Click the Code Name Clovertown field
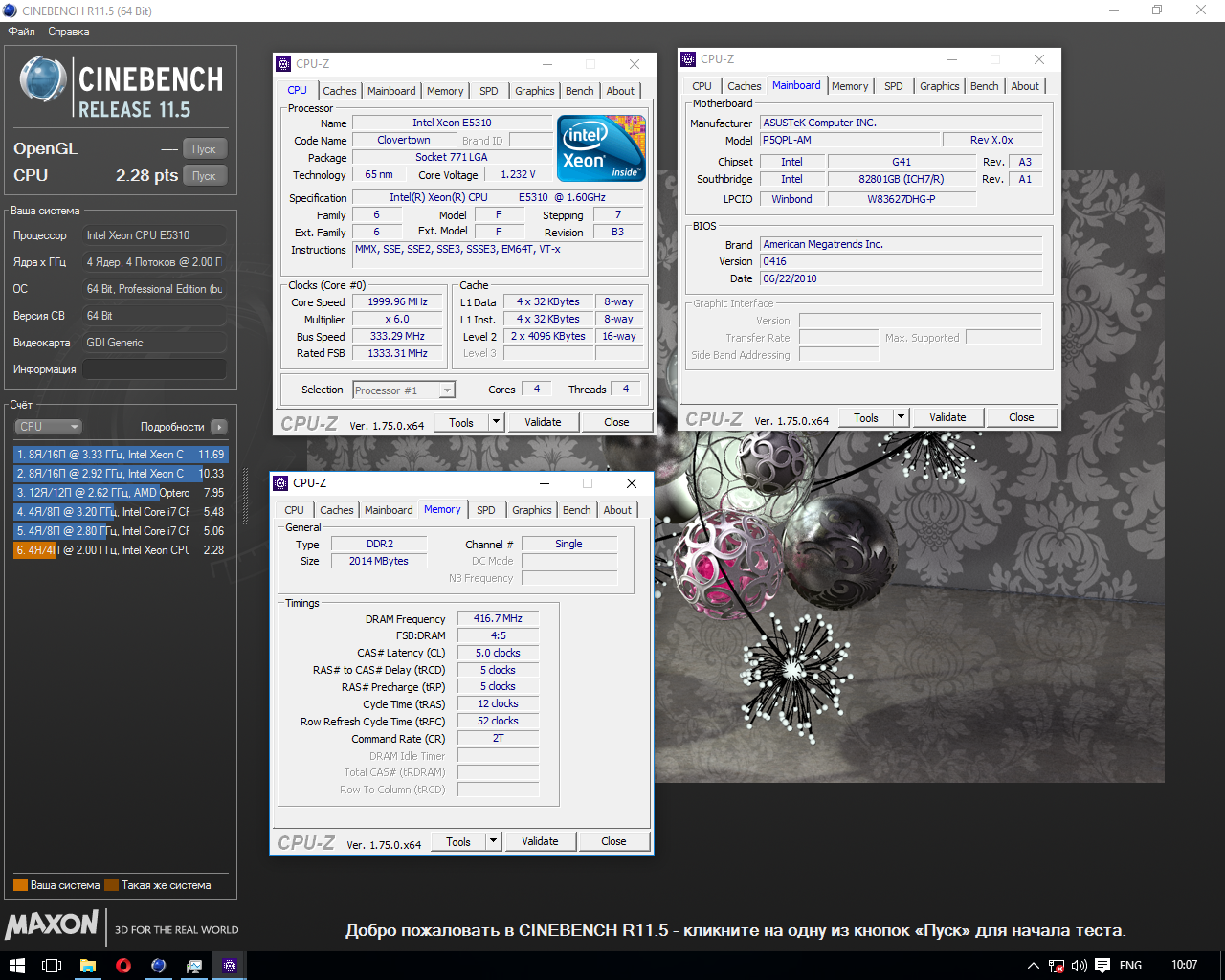The image size is (1225, 980). point(403,140)
